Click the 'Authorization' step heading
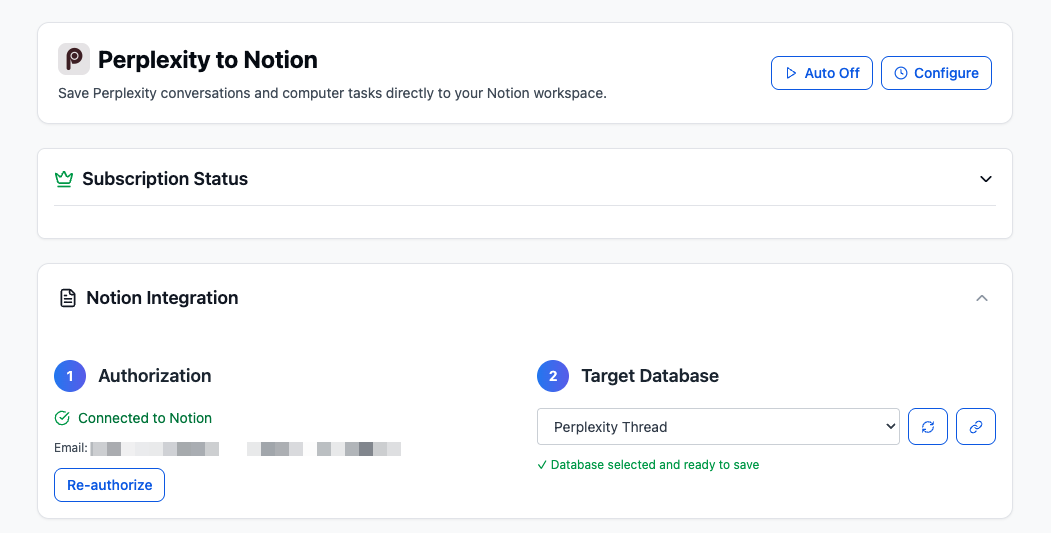 155,375
